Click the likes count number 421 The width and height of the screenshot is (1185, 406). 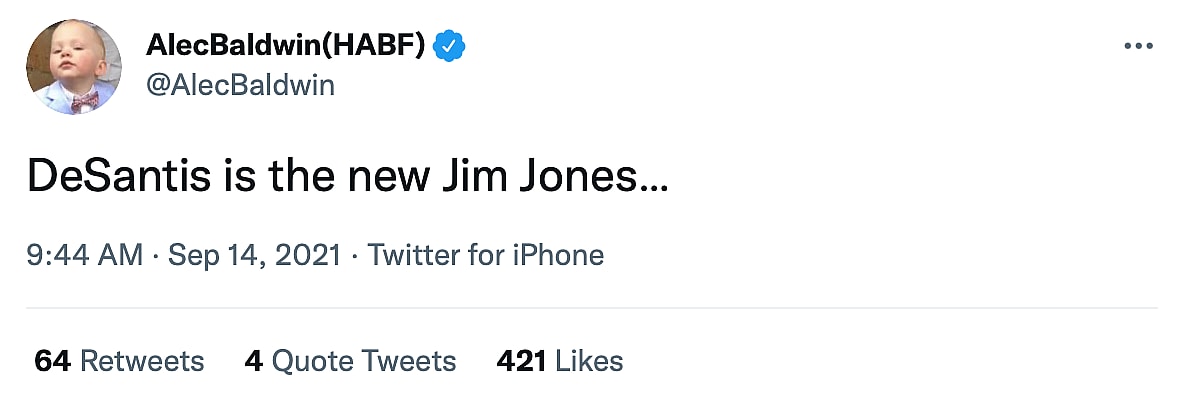coord(521,361)
